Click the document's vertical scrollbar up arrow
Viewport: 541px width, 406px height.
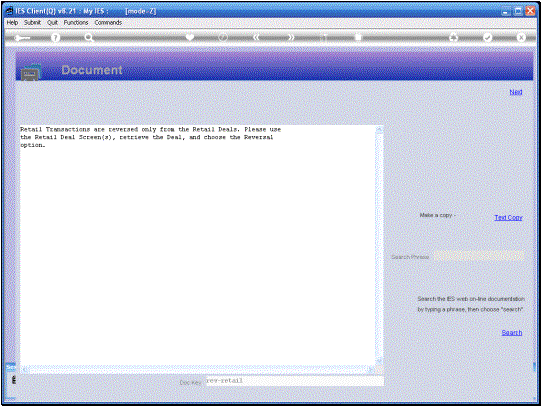(x=379, y=130)
